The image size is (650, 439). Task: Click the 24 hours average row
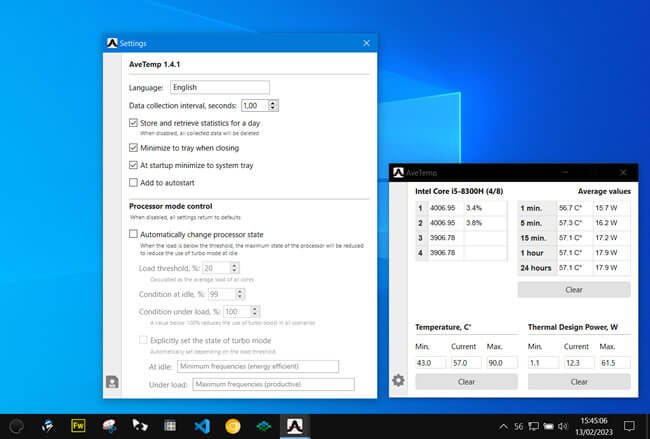pyautogui.click(x=574, y=267)
